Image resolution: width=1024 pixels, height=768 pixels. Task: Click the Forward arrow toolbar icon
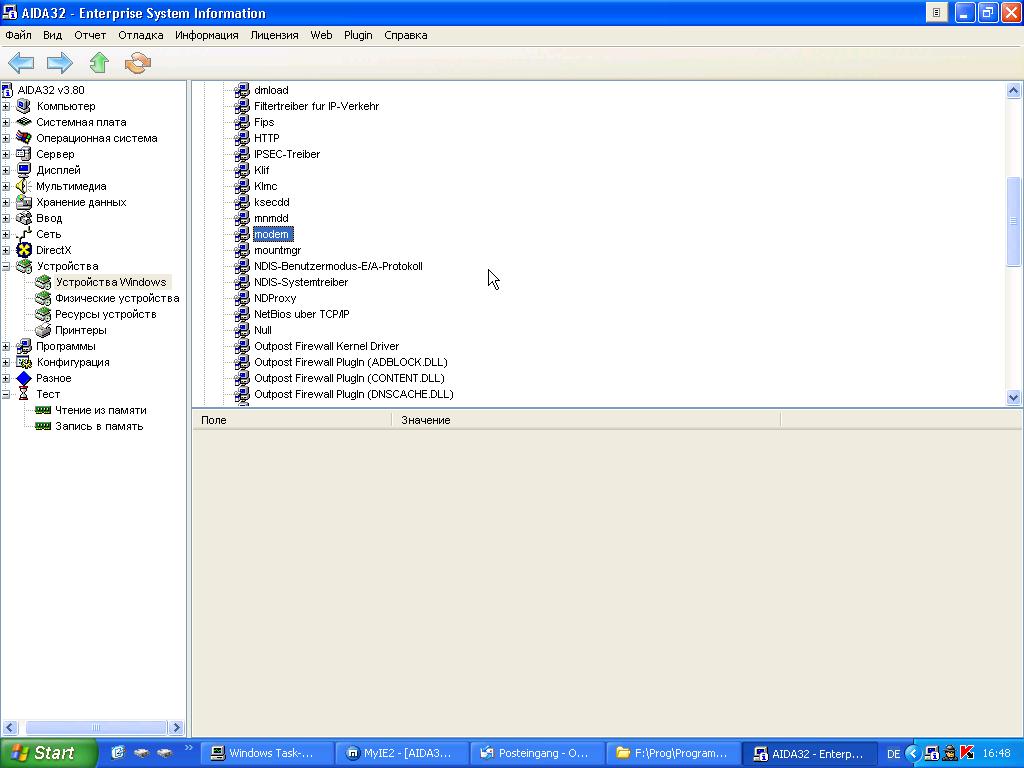point(59,63)
